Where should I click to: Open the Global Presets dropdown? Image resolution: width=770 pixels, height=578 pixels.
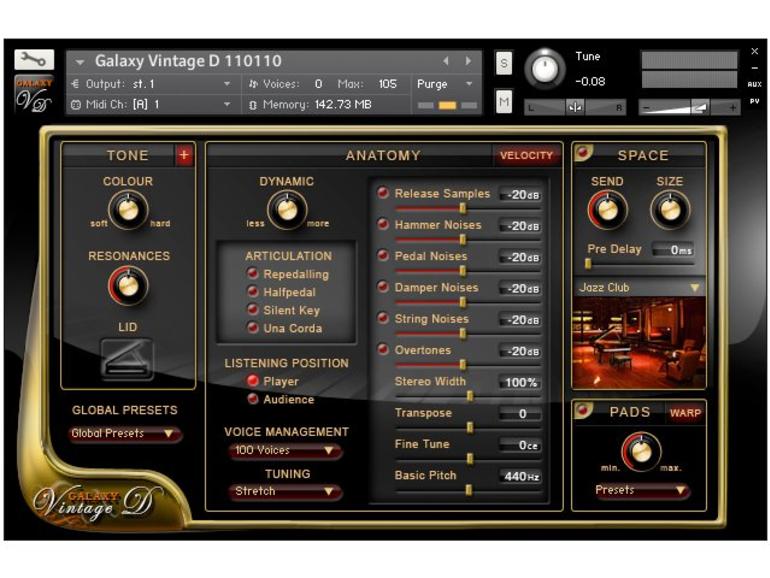pos(125,434)
